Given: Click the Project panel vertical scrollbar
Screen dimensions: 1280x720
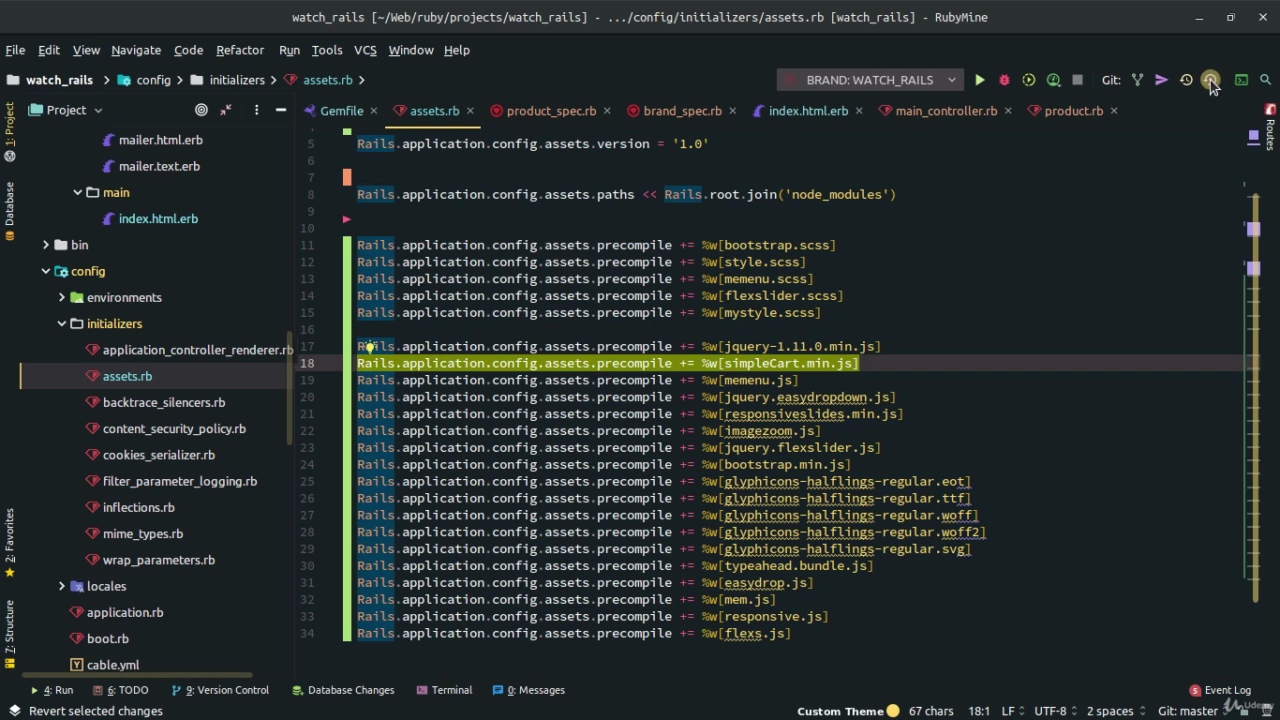Looking at the screenshot, I should click(x=290, y=388).
